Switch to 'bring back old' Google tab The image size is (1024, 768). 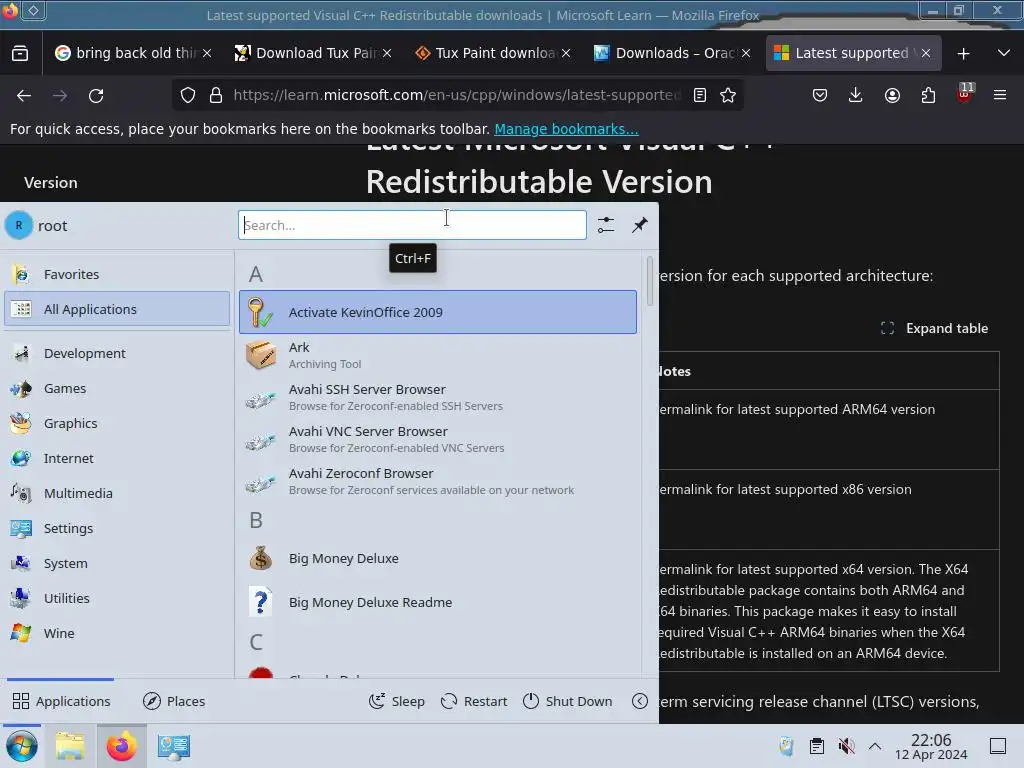pyautogui.click(x=133, y=53)
